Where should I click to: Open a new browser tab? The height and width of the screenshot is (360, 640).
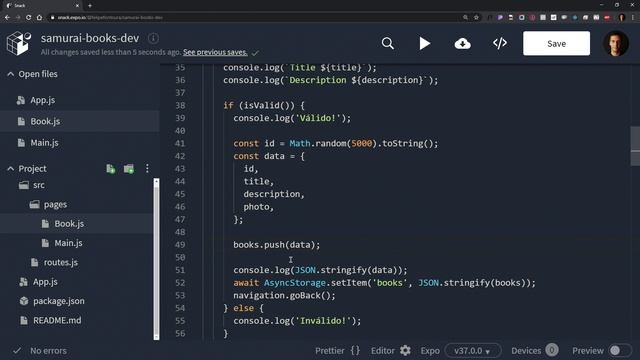tap(90, 6)
